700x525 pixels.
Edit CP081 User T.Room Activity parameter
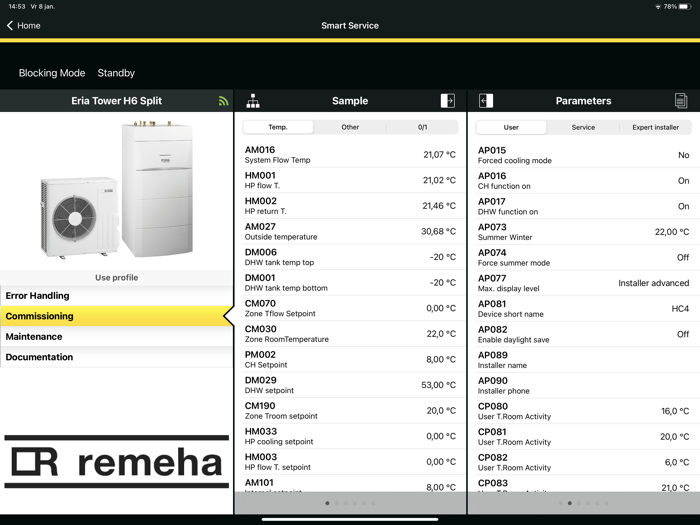click(584, 437)
